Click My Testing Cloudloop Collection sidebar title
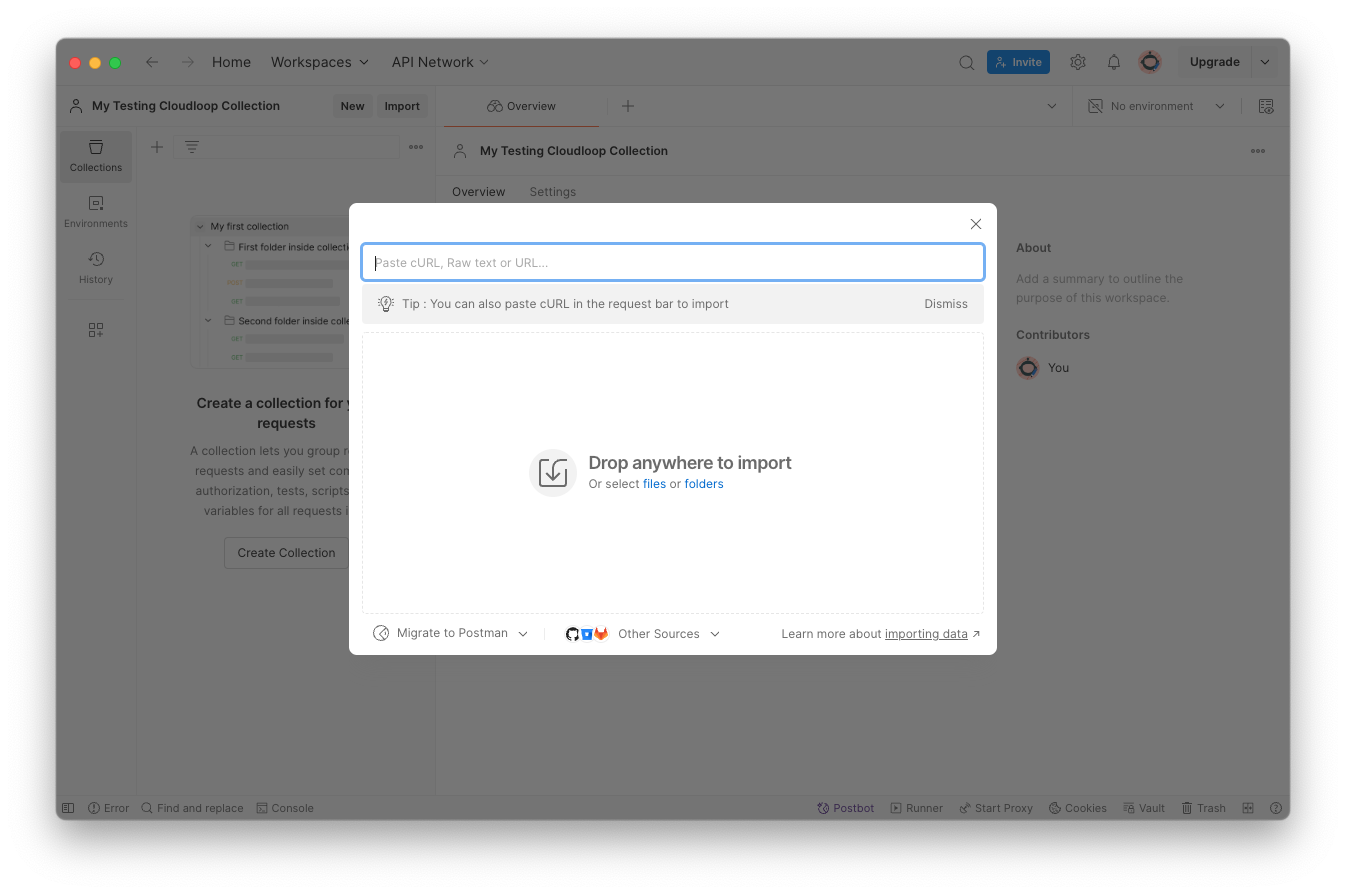This screenshot has width=1346, height=894. [x=186, y=106]
